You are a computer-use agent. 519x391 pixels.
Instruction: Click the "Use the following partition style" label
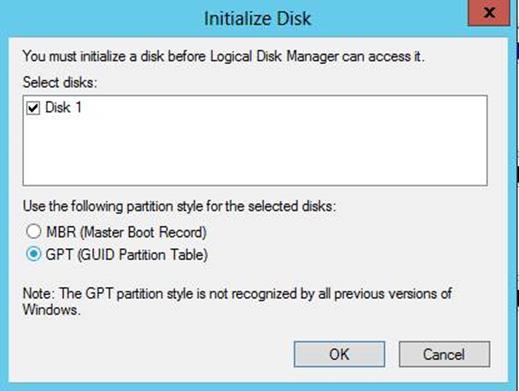coord(179,206)
